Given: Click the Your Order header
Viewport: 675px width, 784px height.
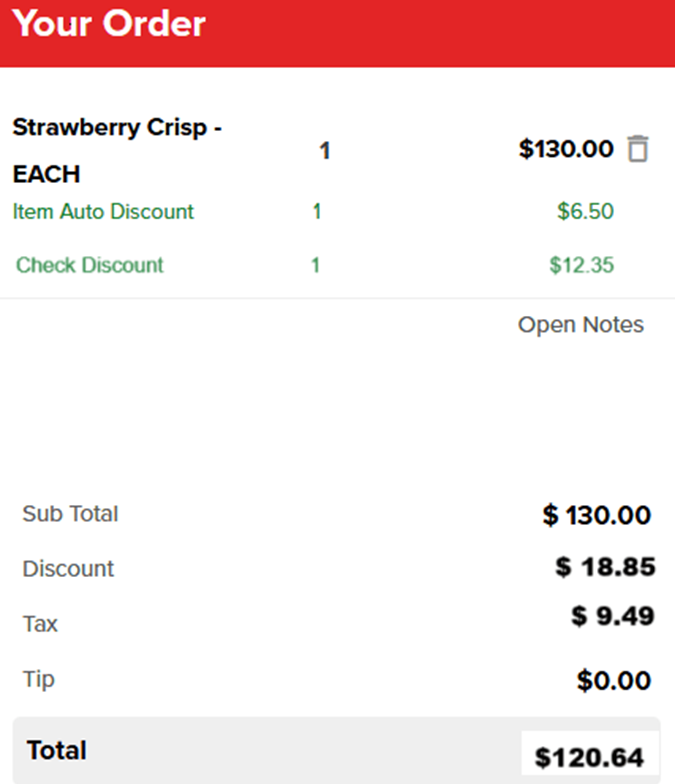Looking at the screenshot, I should [x=109, y=24].
